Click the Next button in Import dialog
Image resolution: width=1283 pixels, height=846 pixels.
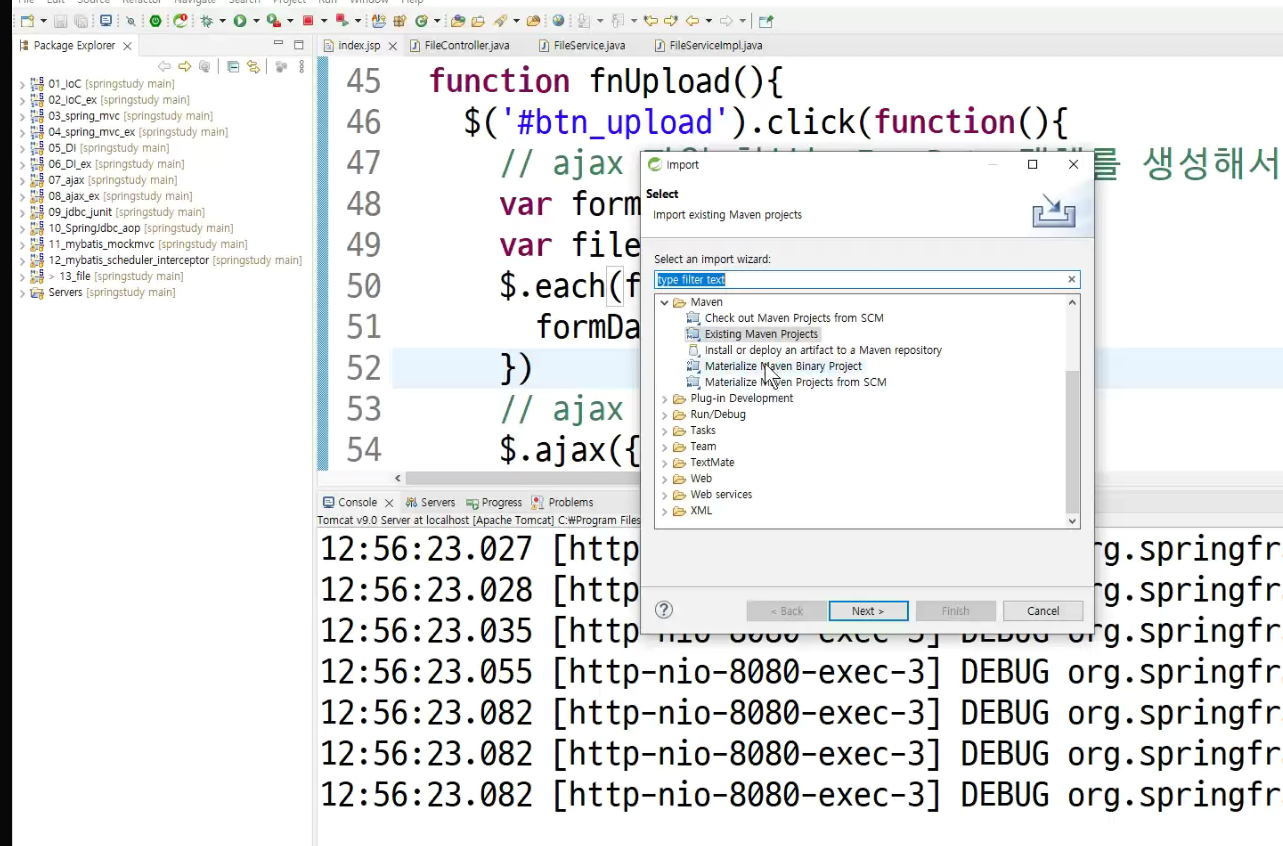(x=868, y=611)
